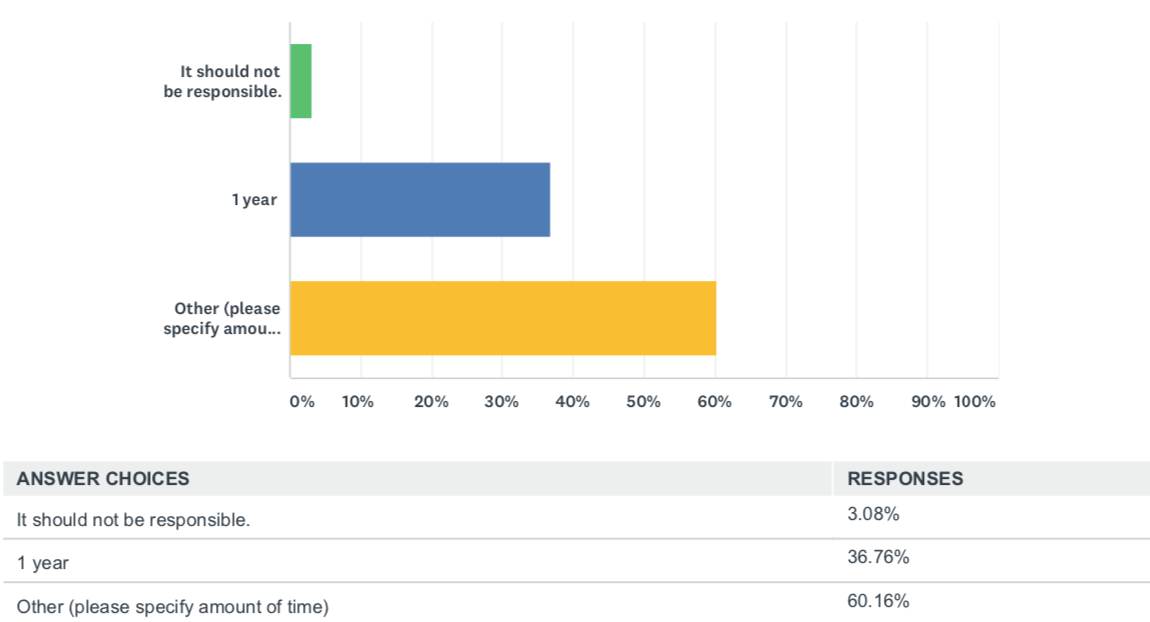
Task: Click the blue '1 year' bar
Action: tap(420, 199)
